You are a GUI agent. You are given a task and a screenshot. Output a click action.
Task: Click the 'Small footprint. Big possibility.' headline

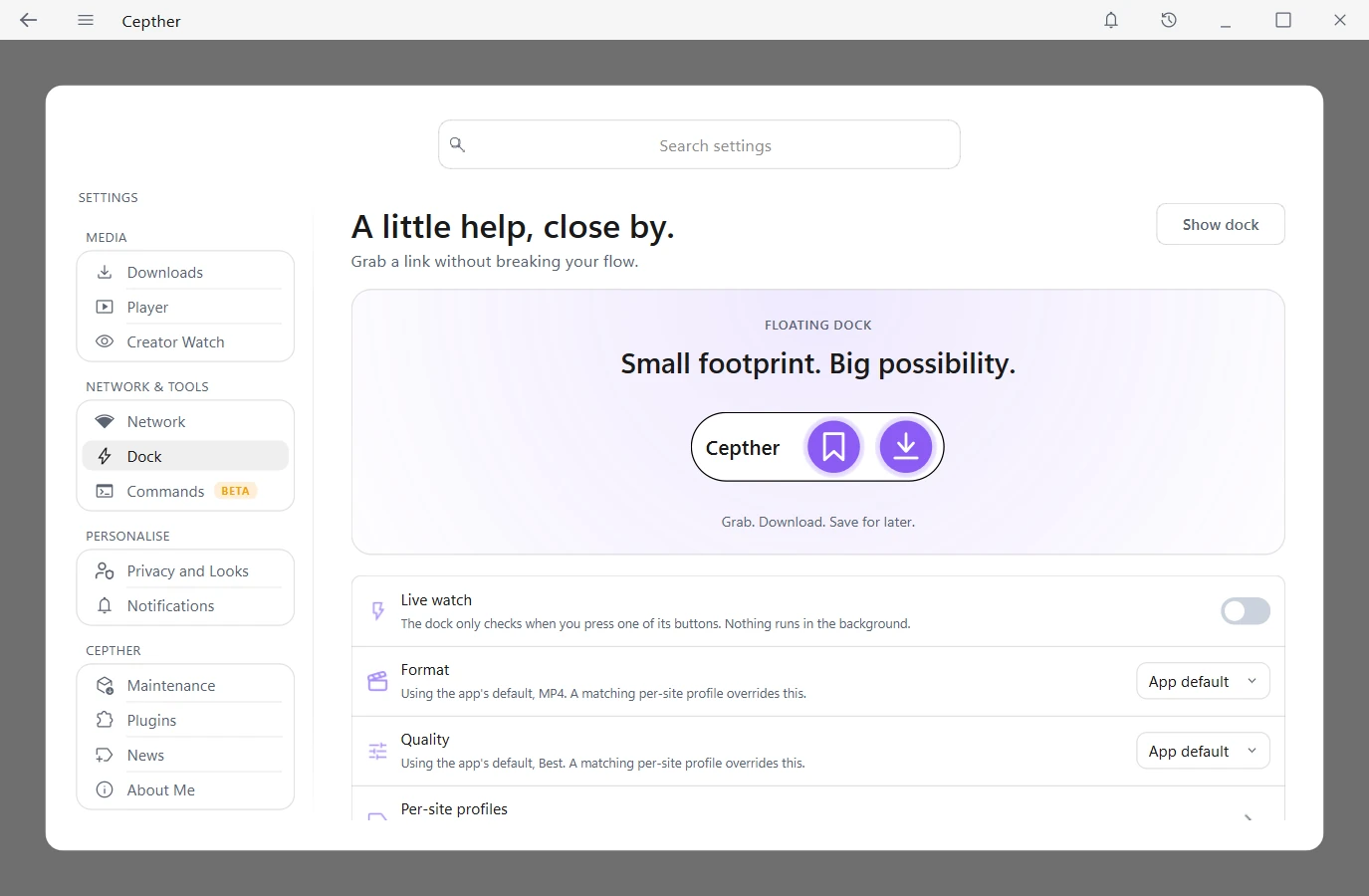pyautogui.click(x=818, y=363)
